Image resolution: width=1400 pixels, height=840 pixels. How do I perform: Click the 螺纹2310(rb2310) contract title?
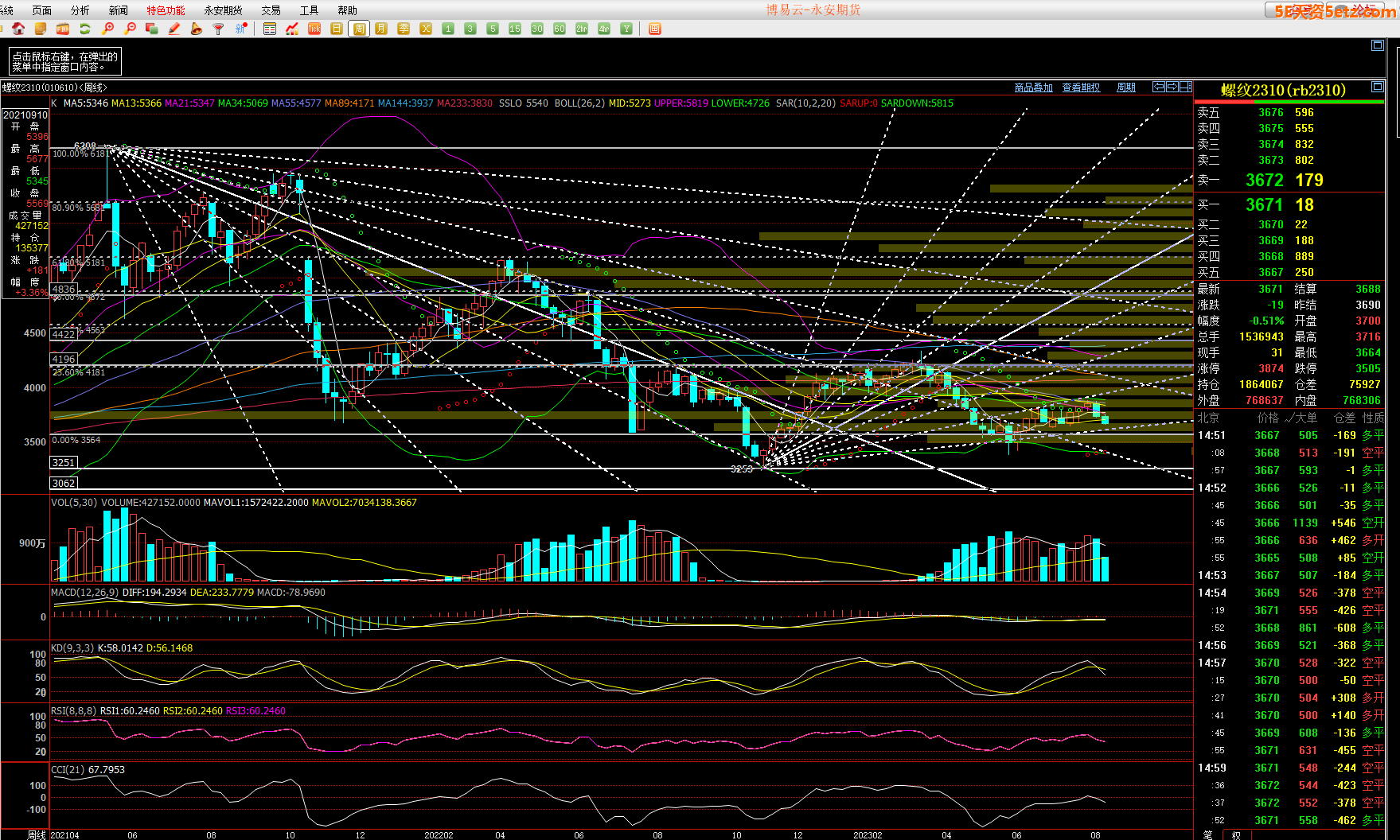(x=1283, y=90)
